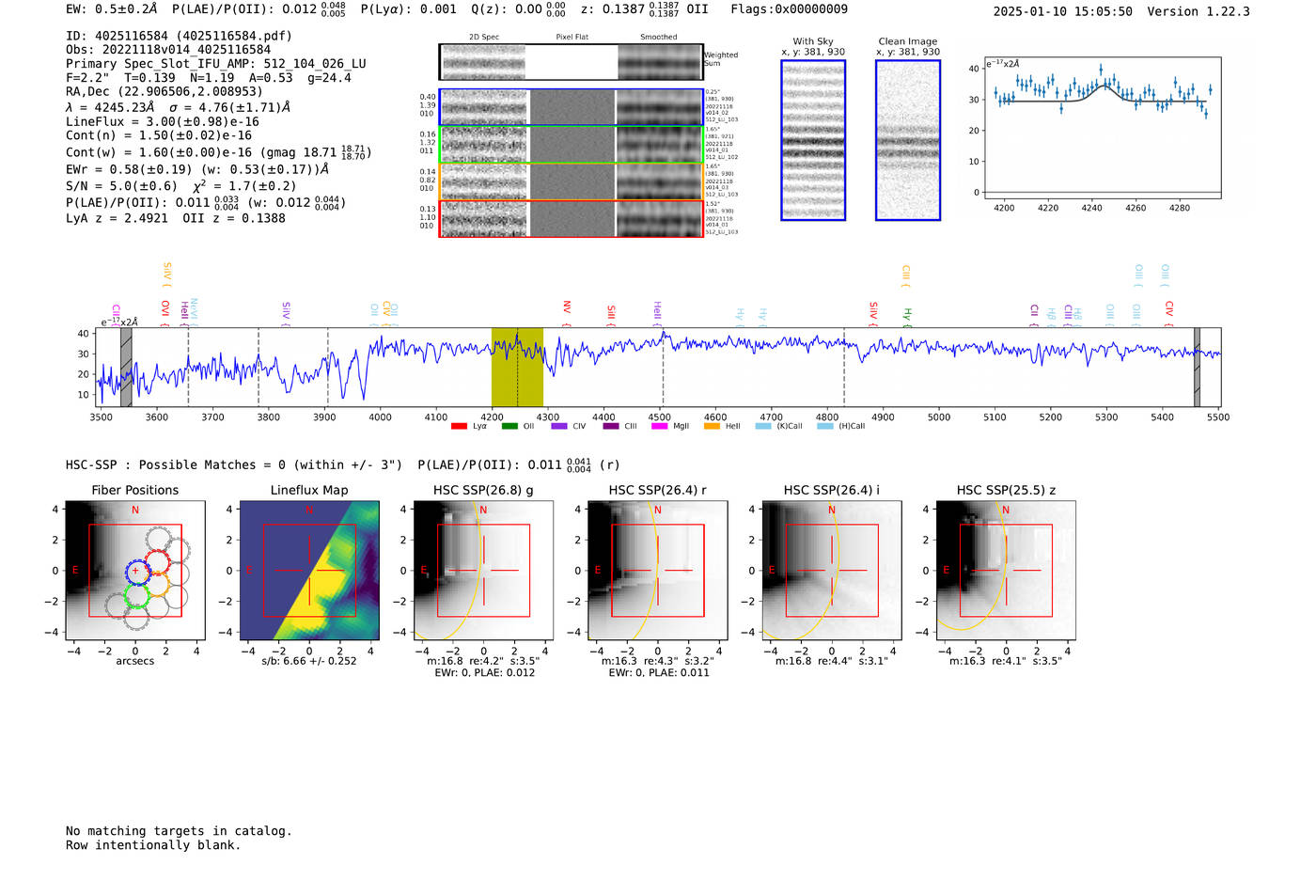Select the Clean Image cutout
Screen dimensions: 1316x896
(908, 140)
